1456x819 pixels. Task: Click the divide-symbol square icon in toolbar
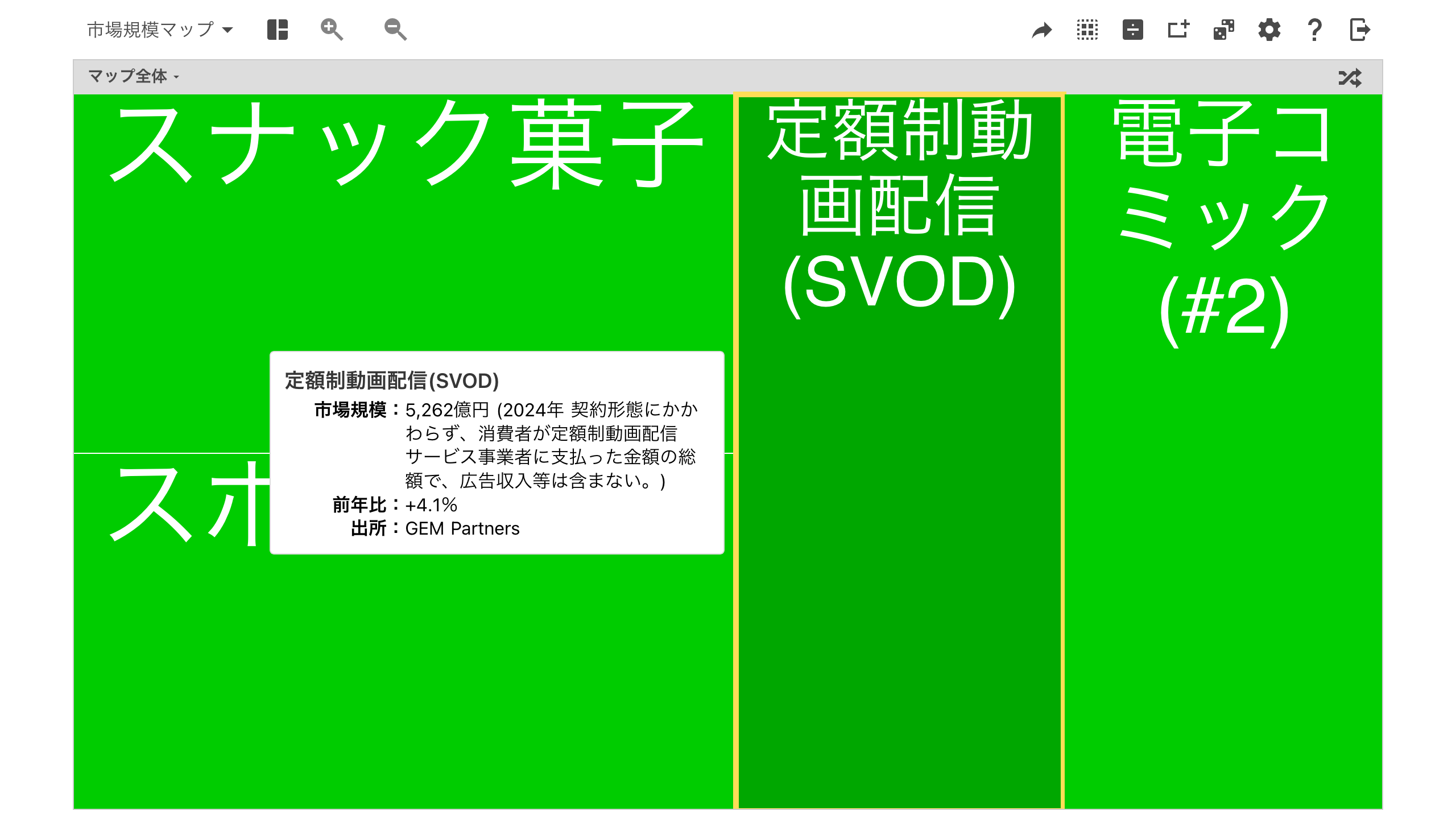coord(1133,30)
